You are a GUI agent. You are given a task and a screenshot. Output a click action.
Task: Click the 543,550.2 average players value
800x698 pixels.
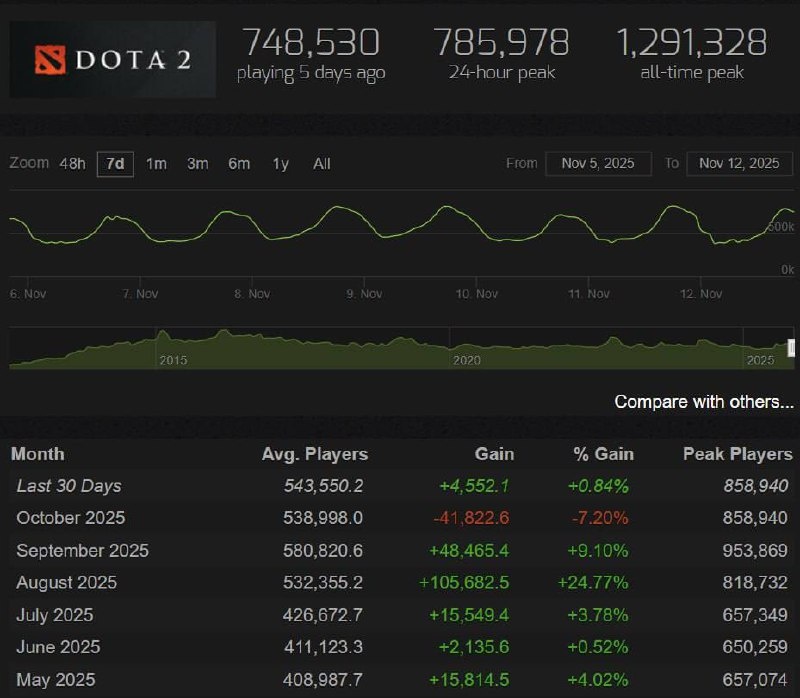(x=323, y=486)
